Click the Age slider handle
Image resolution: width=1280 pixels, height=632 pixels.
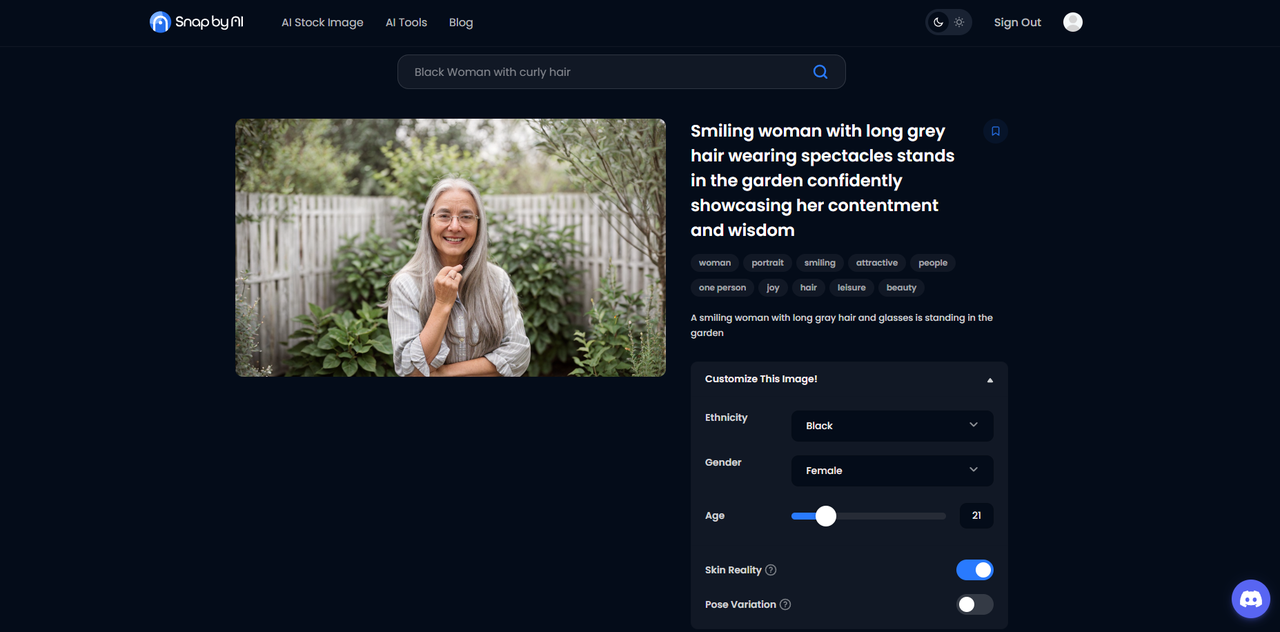tap(825, 516)
